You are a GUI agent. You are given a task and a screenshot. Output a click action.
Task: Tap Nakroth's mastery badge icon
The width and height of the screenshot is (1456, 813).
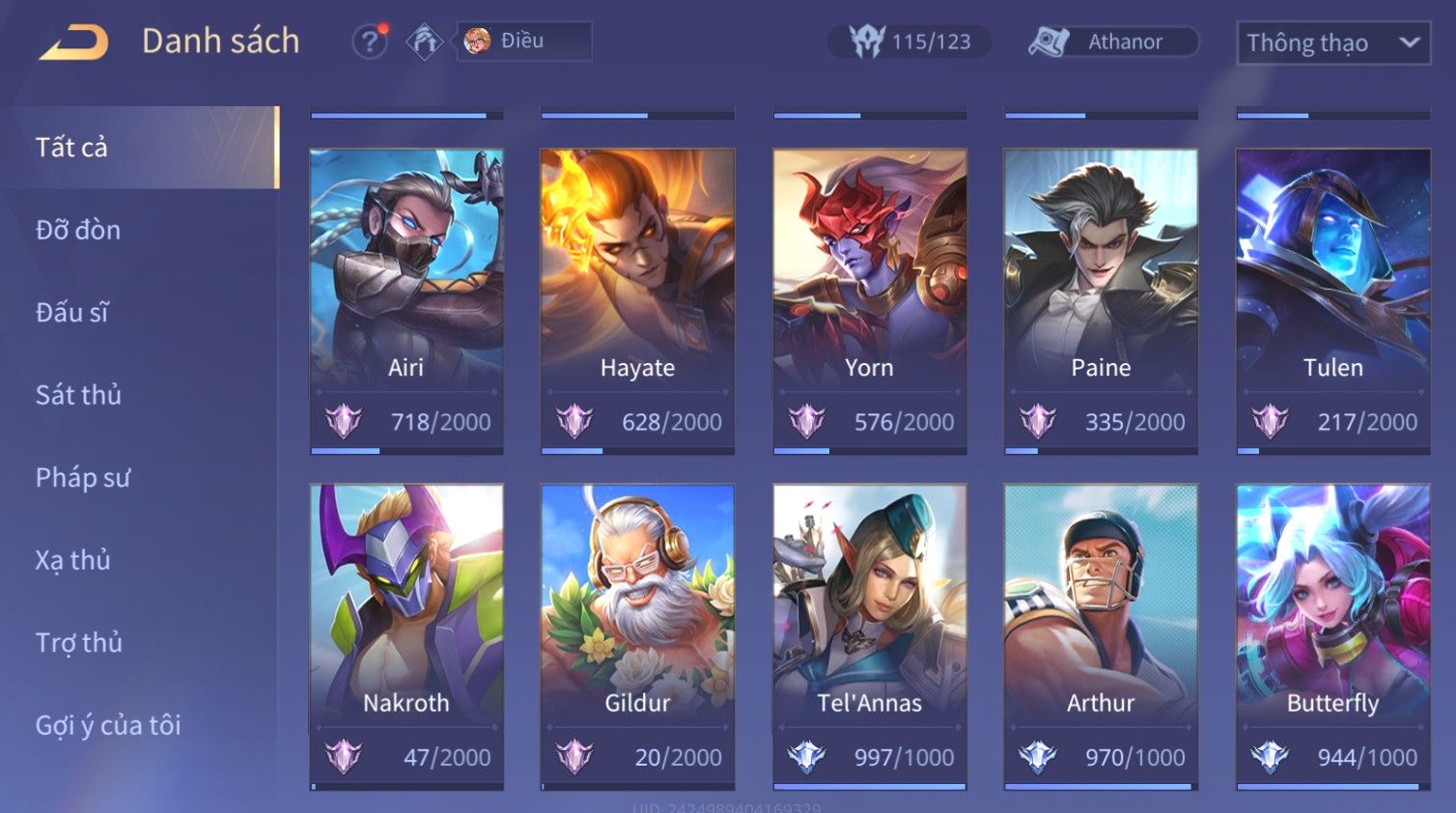click(343, 757)
